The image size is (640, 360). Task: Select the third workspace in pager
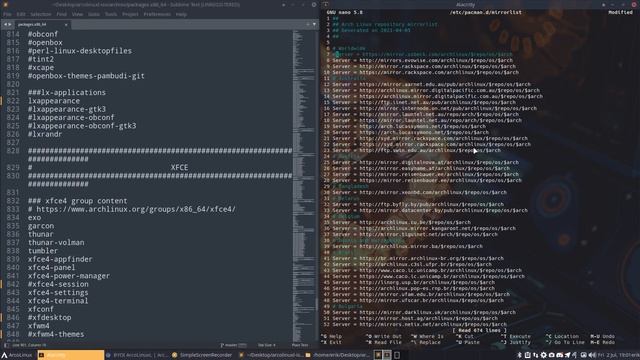397,355
